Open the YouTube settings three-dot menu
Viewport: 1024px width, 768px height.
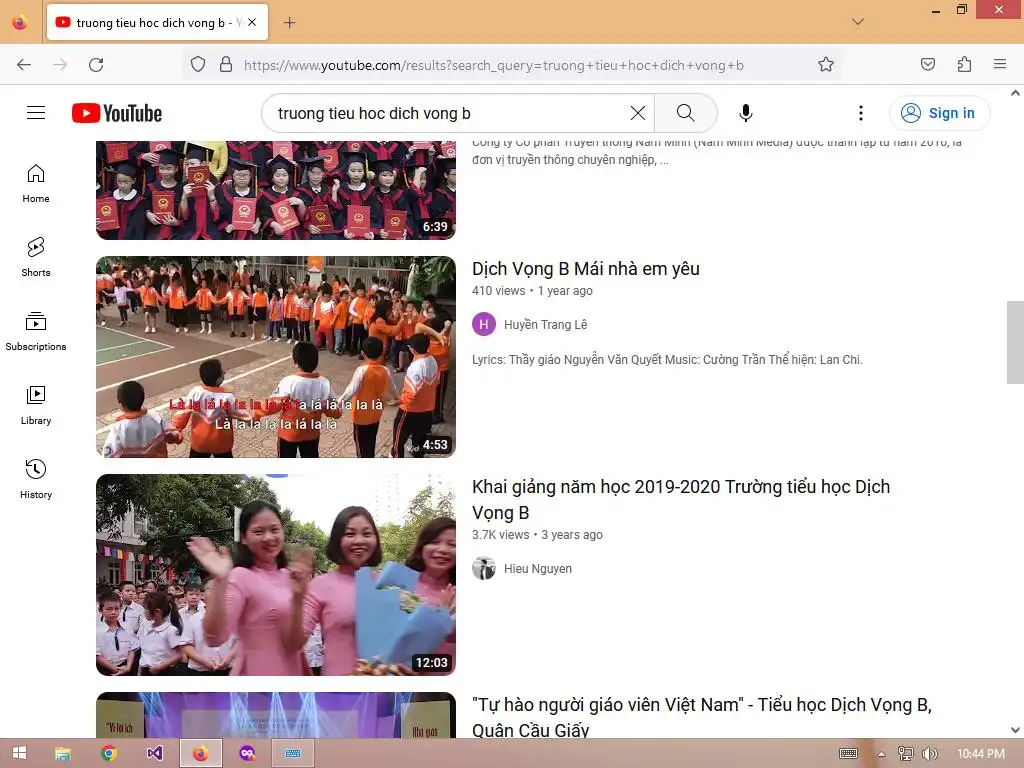pyautogui.click(x=861, y=113)
